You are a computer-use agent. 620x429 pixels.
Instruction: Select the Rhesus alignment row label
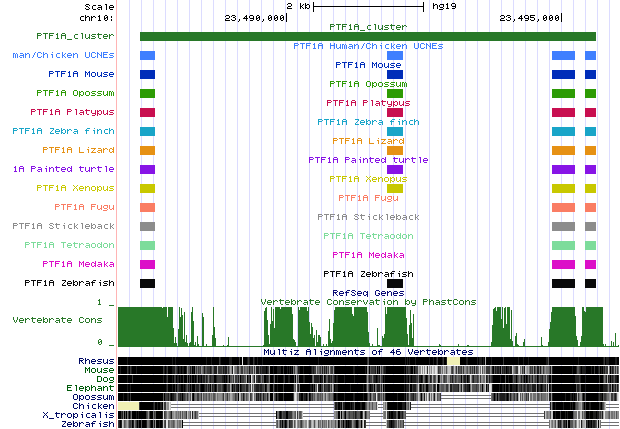pos(95,360)
